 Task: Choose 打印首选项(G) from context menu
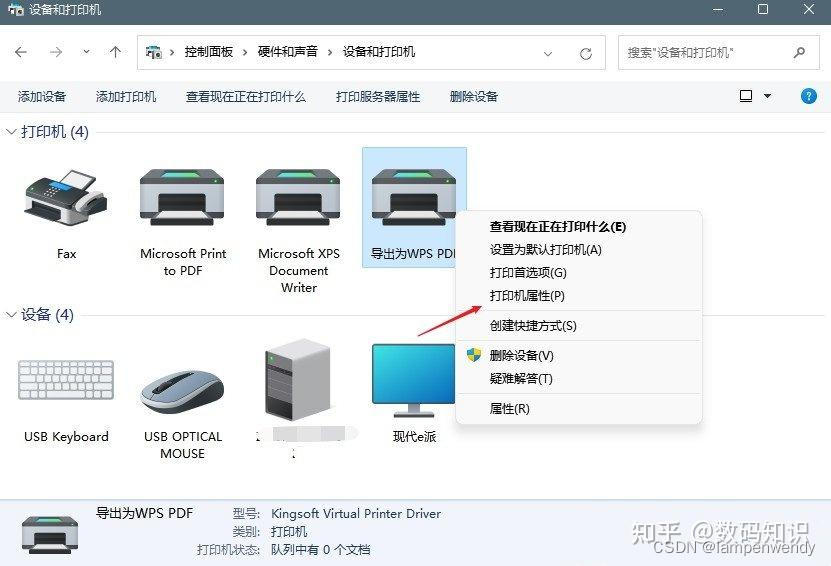pos(528,272)
